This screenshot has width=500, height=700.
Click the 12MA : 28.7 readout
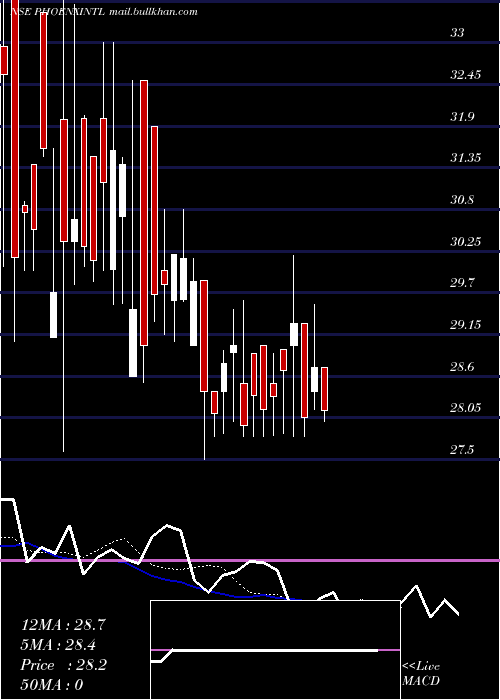[63, 625]
